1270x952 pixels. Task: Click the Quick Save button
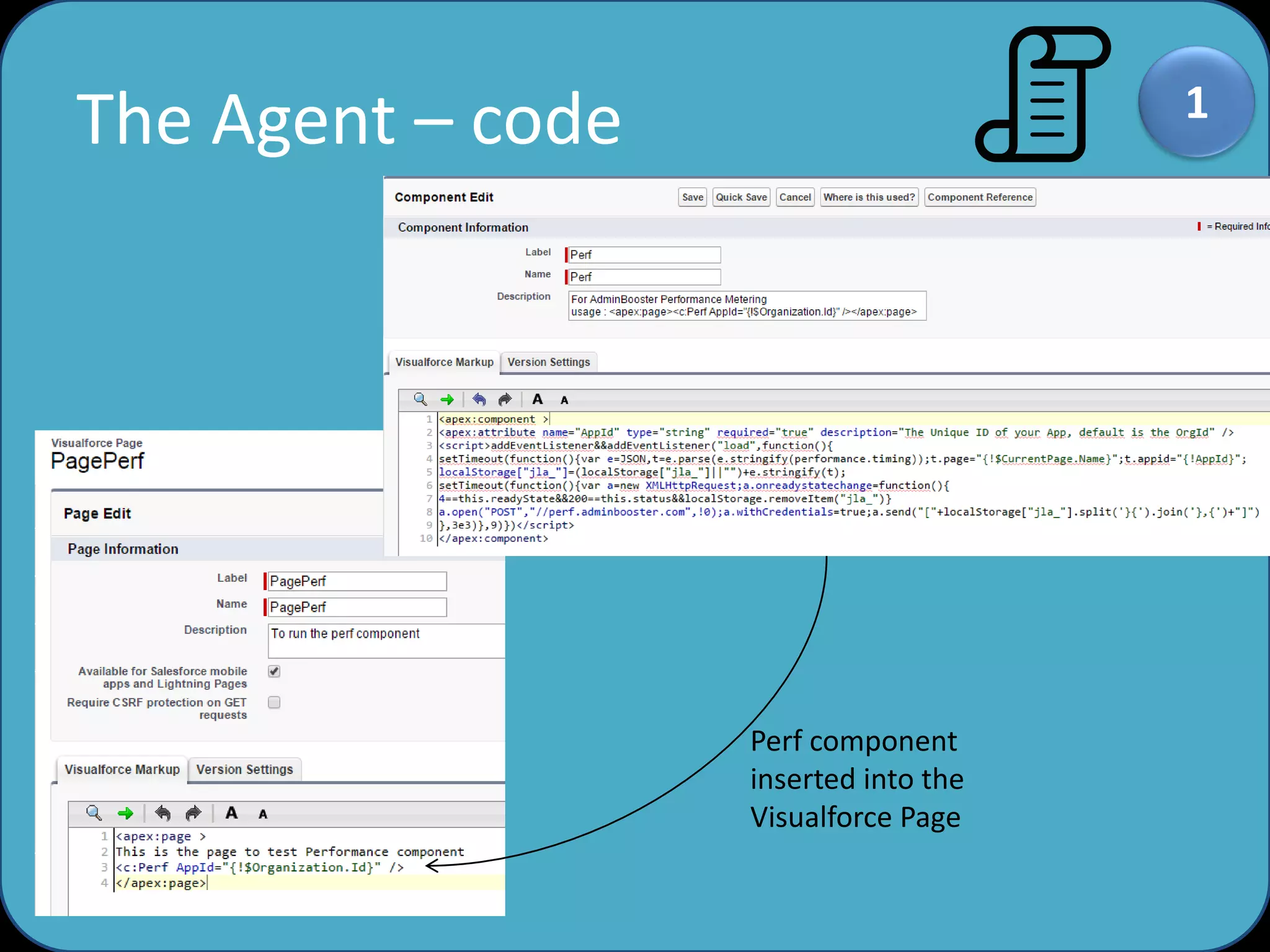[x=741, y=197]
